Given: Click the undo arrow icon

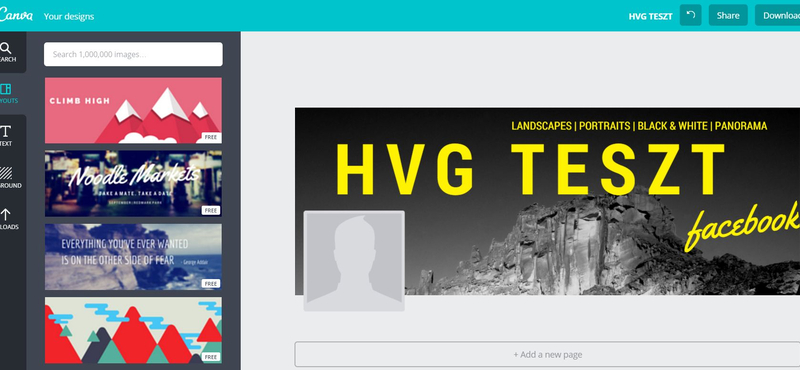Looking at the screenshot, I should coord(690,15).
